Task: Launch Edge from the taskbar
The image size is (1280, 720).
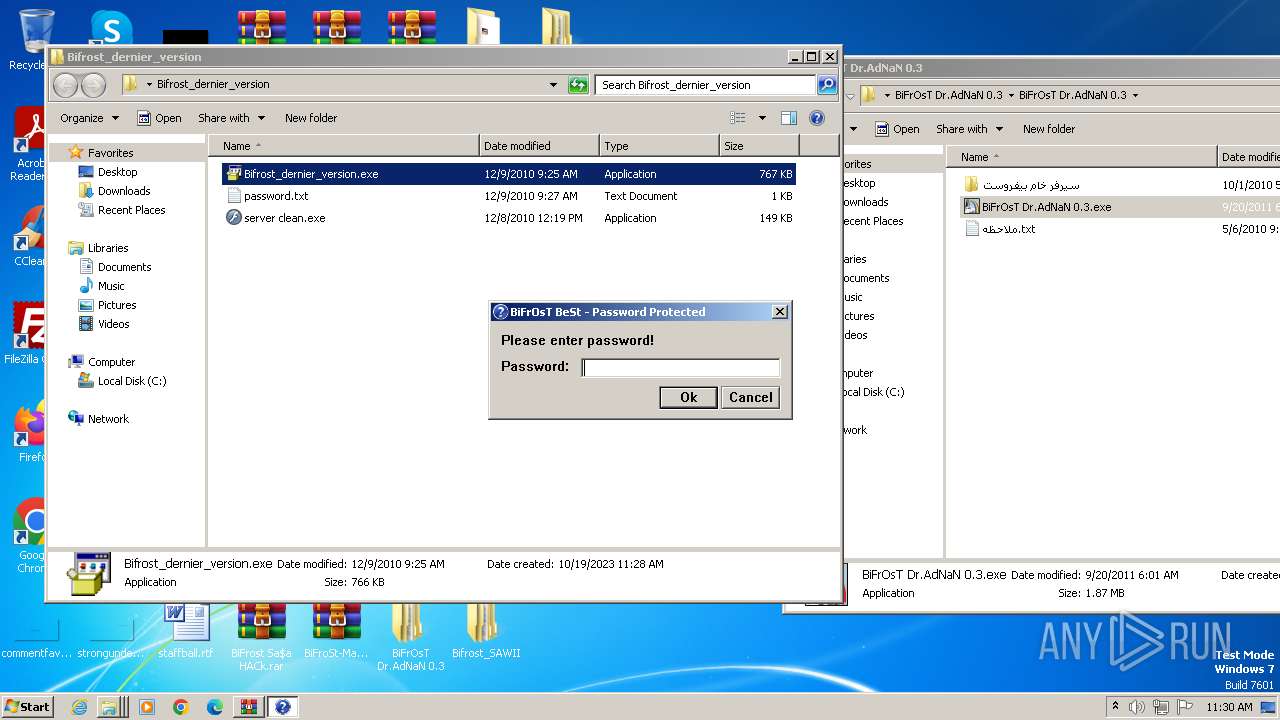Action: (215, 707)
